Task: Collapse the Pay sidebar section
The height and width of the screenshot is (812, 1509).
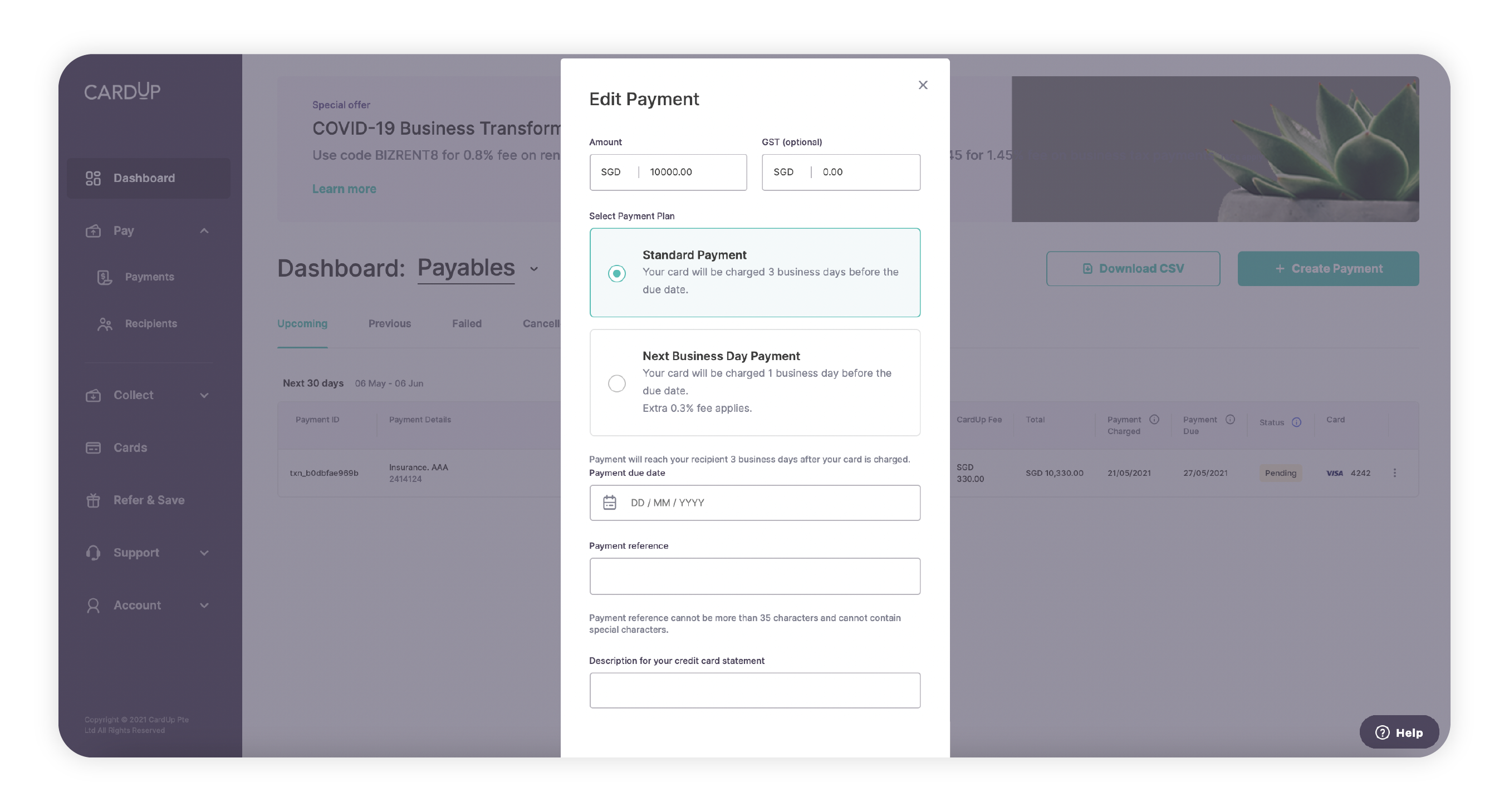Action: 204,230
